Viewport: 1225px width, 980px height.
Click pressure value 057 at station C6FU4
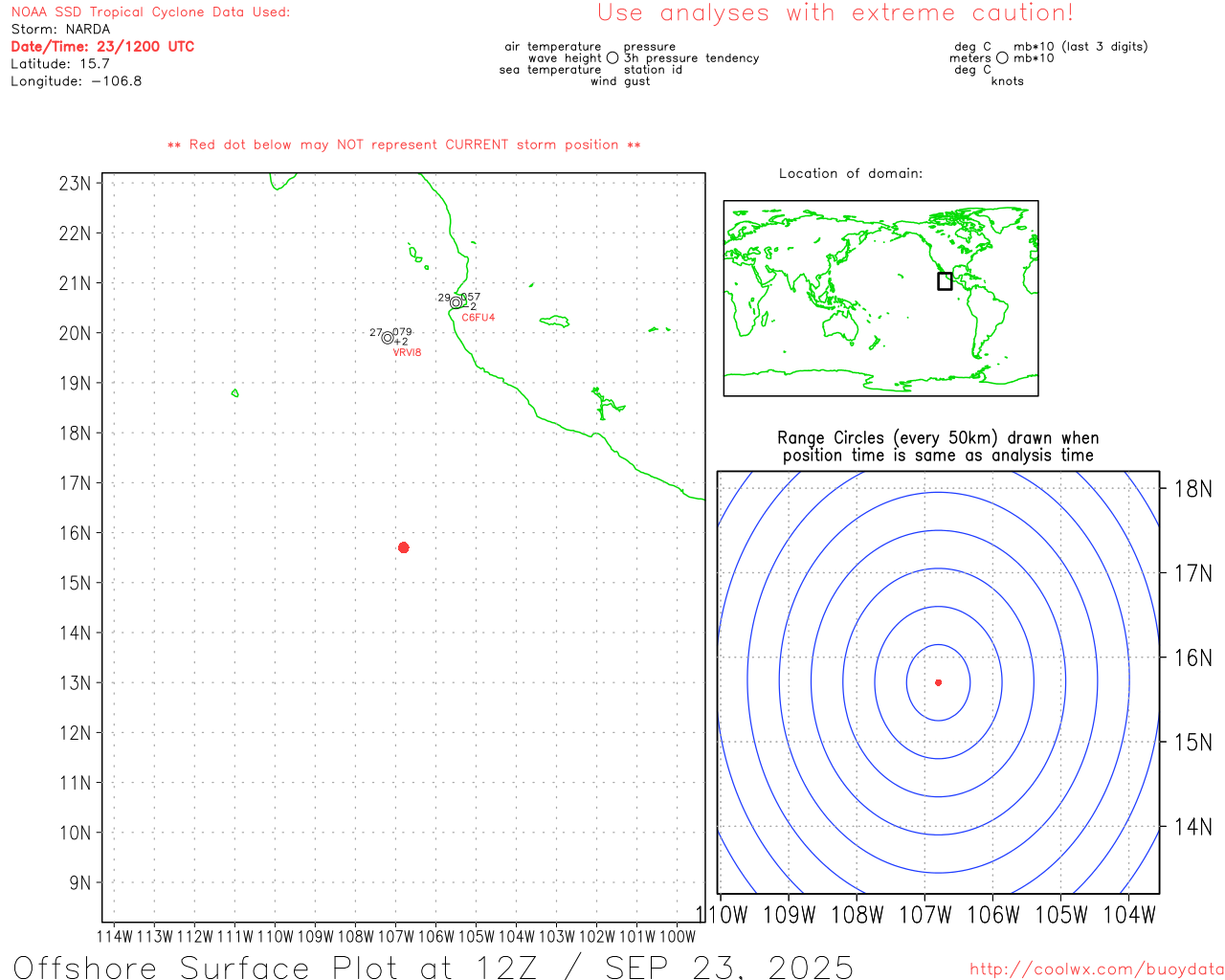pos(471,298)
